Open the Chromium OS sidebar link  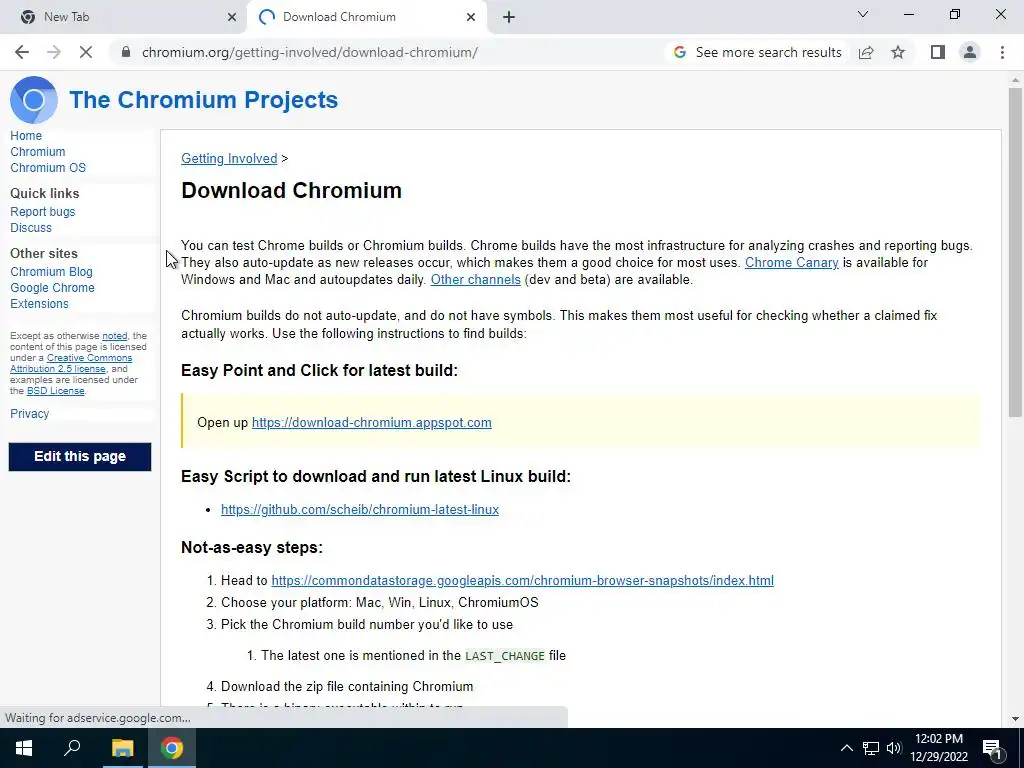click(48, 168)
